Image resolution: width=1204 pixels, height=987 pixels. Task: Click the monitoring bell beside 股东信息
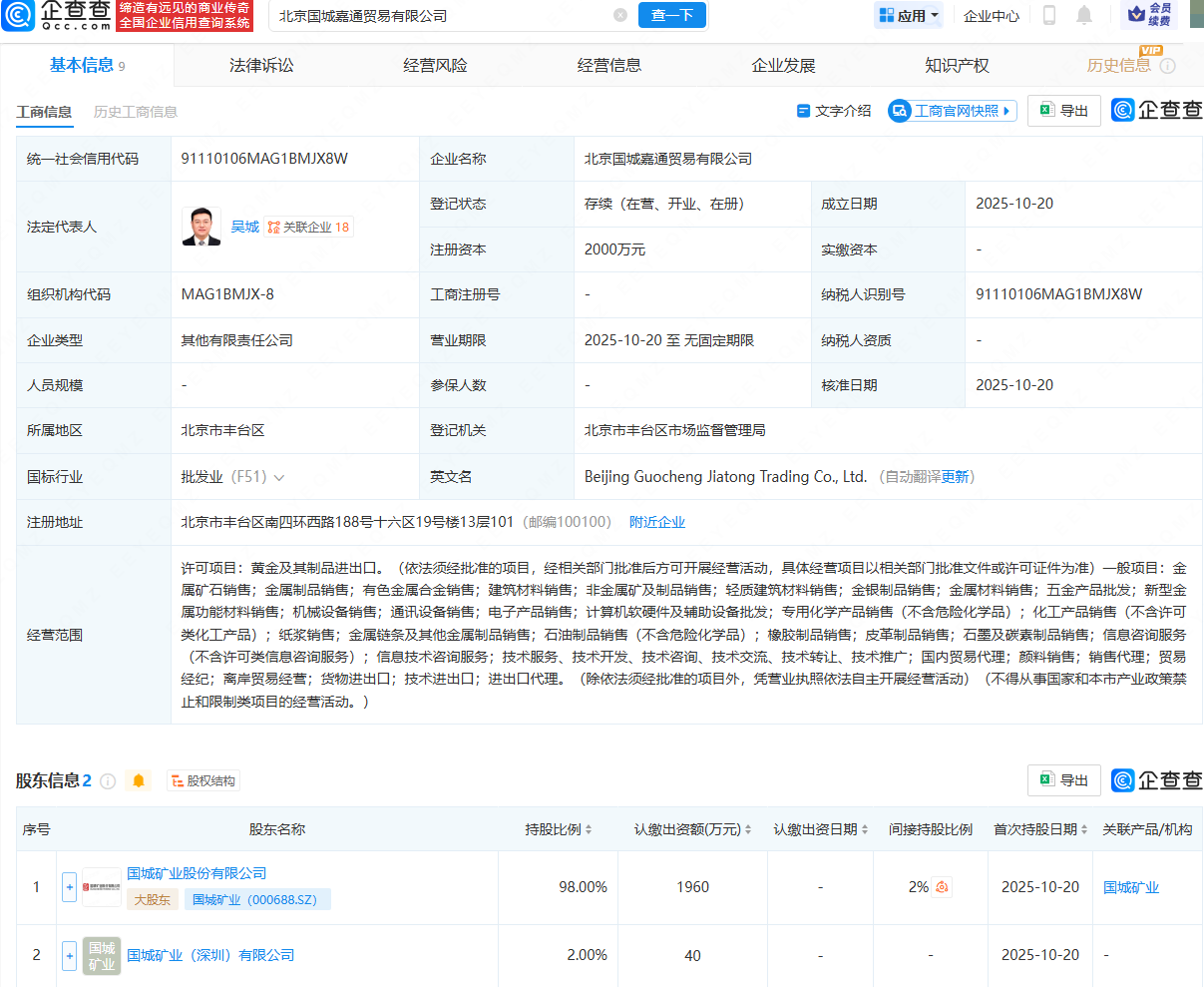(139, 780)
